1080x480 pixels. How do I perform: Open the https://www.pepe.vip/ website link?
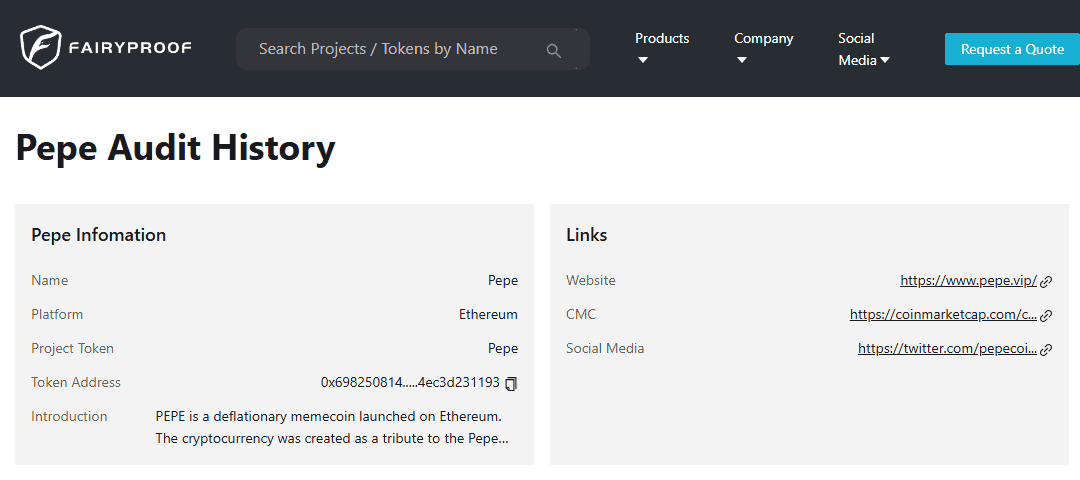[x=968, y=280]
